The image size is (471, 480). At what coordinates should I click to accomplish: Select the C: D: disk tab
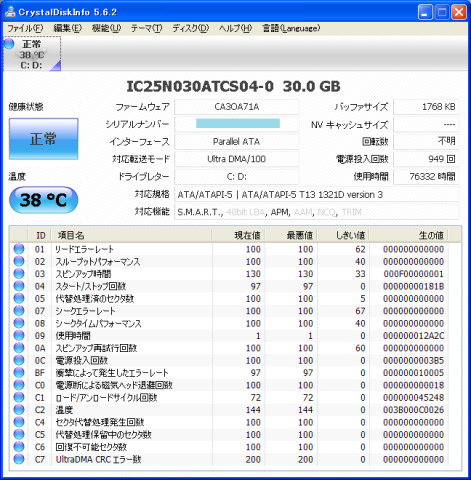click(32, 54)
